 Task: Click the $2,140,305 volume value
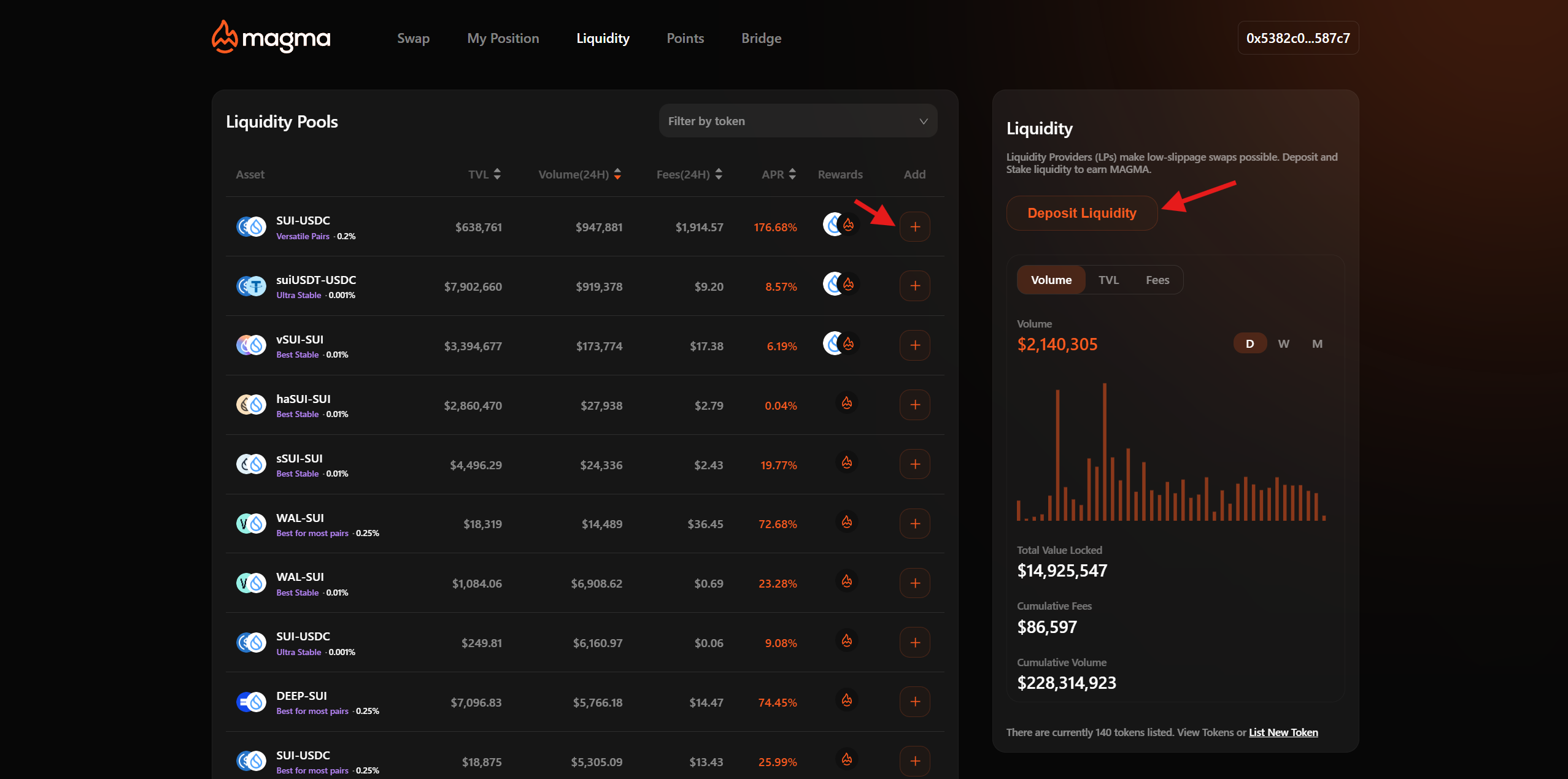click(x=1057, y=345)
